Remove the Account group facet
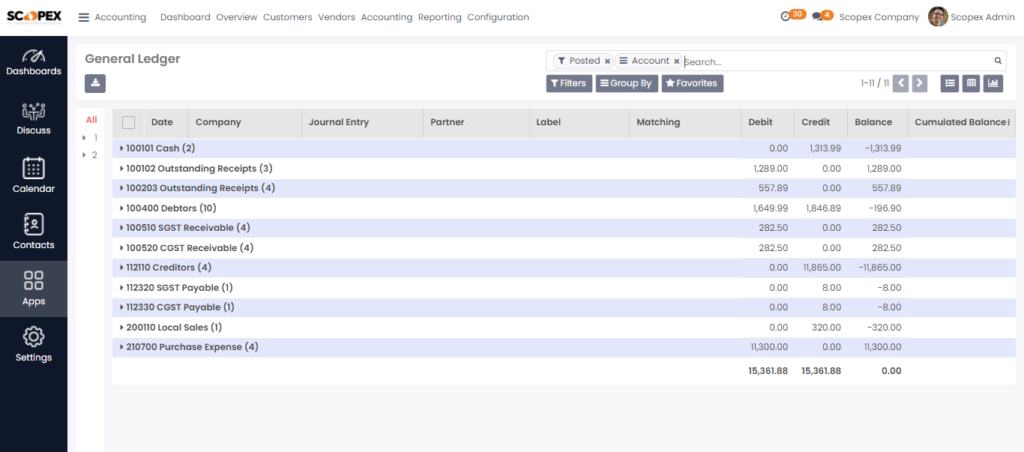This screenshot has width=1024, height=452. point(677,61)
